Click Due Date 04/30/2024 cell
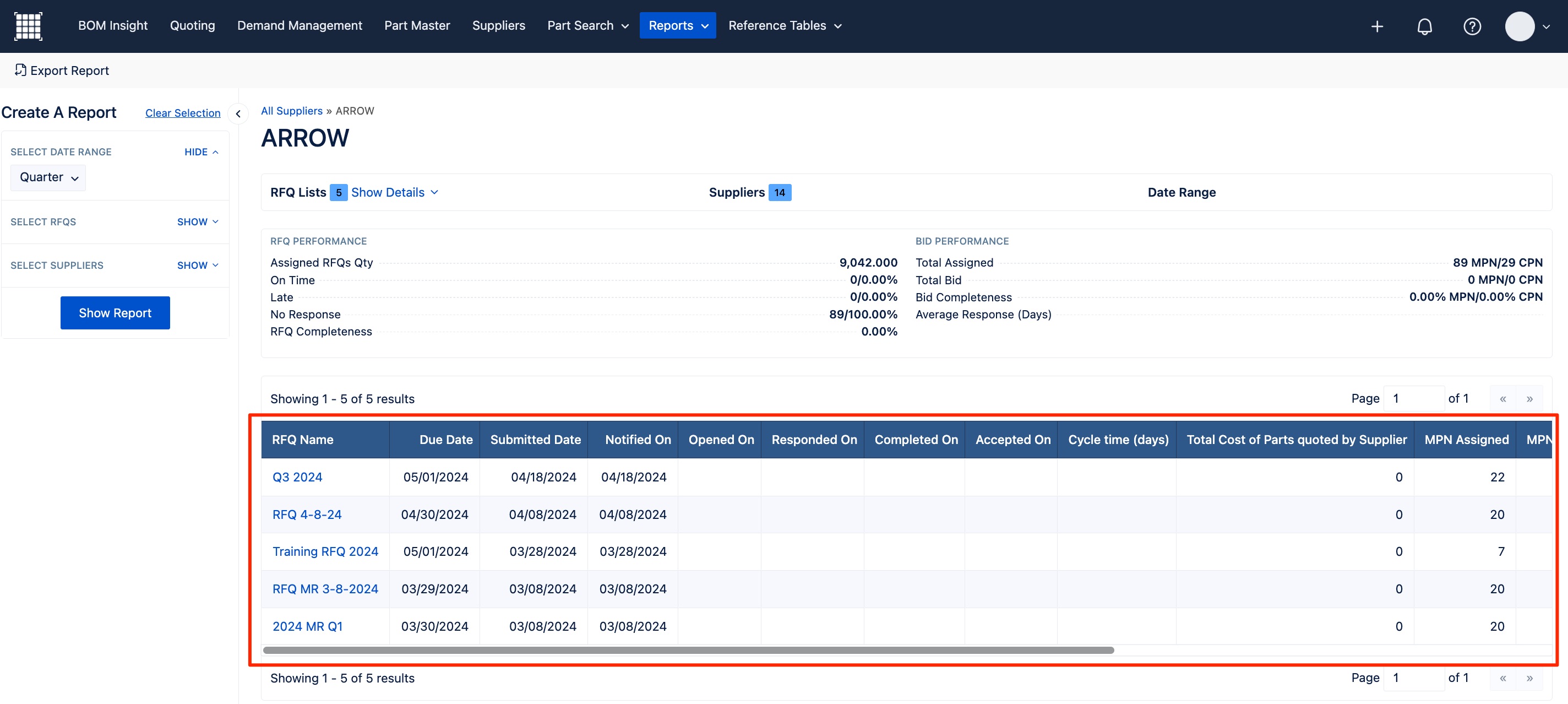This screenshot has width=1568, height=704. [434, 515]
